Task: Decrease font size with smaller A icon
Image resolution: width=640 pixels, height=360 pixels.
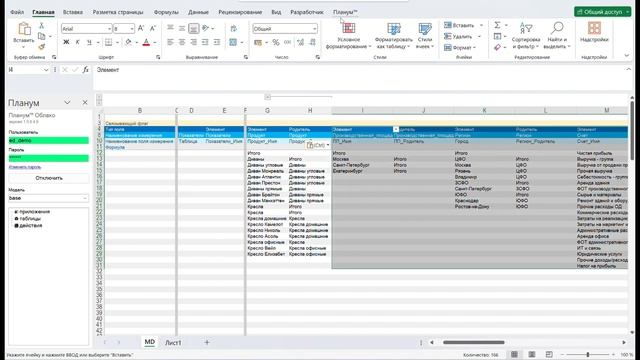Action: click(153, 28)
